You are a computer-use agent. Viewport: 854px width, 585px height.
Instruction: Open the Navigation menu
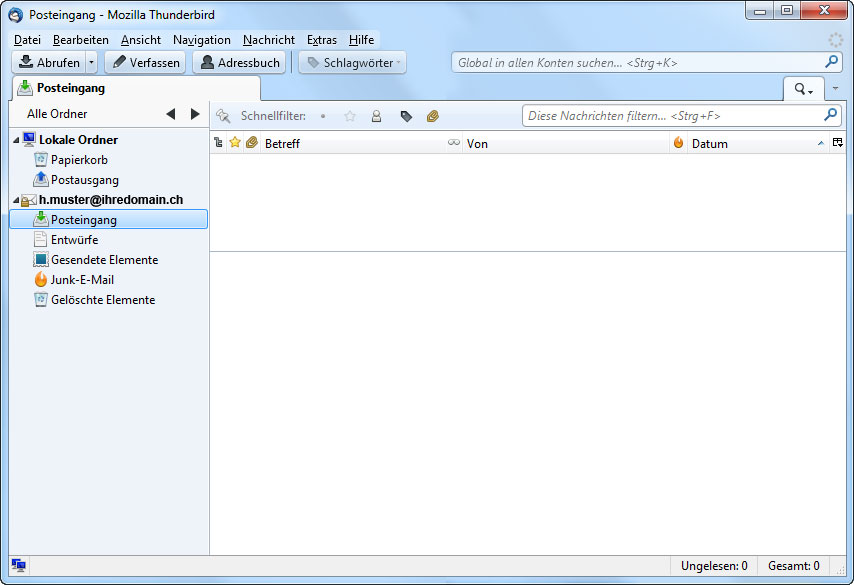202,40
